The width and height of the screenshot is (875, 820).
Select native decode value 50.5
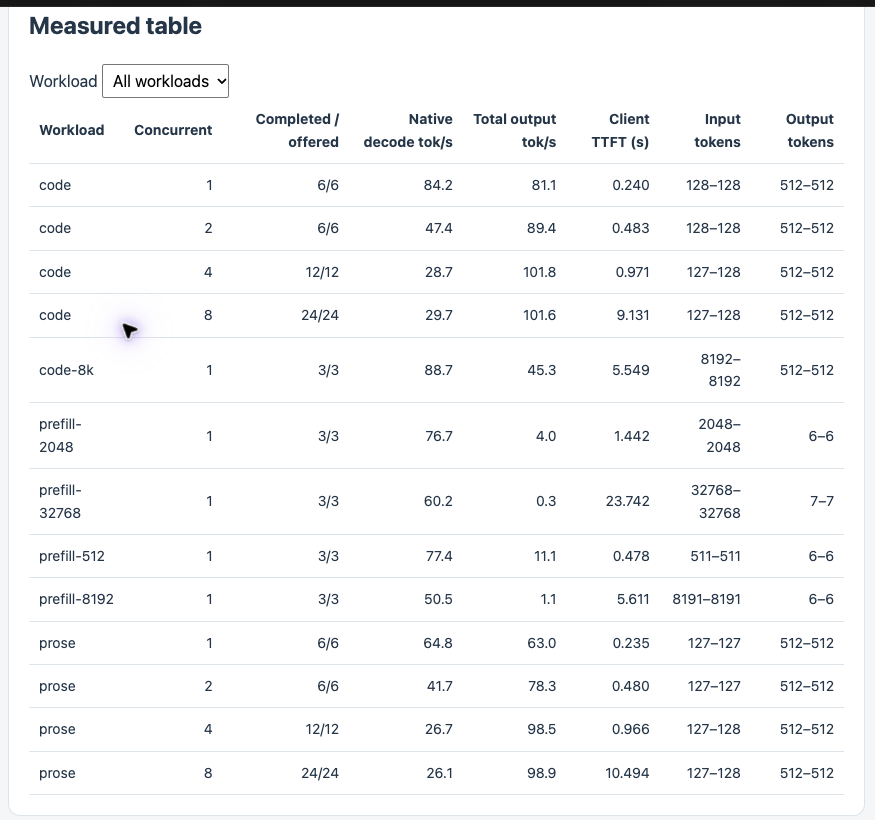[x=438, y=599]
